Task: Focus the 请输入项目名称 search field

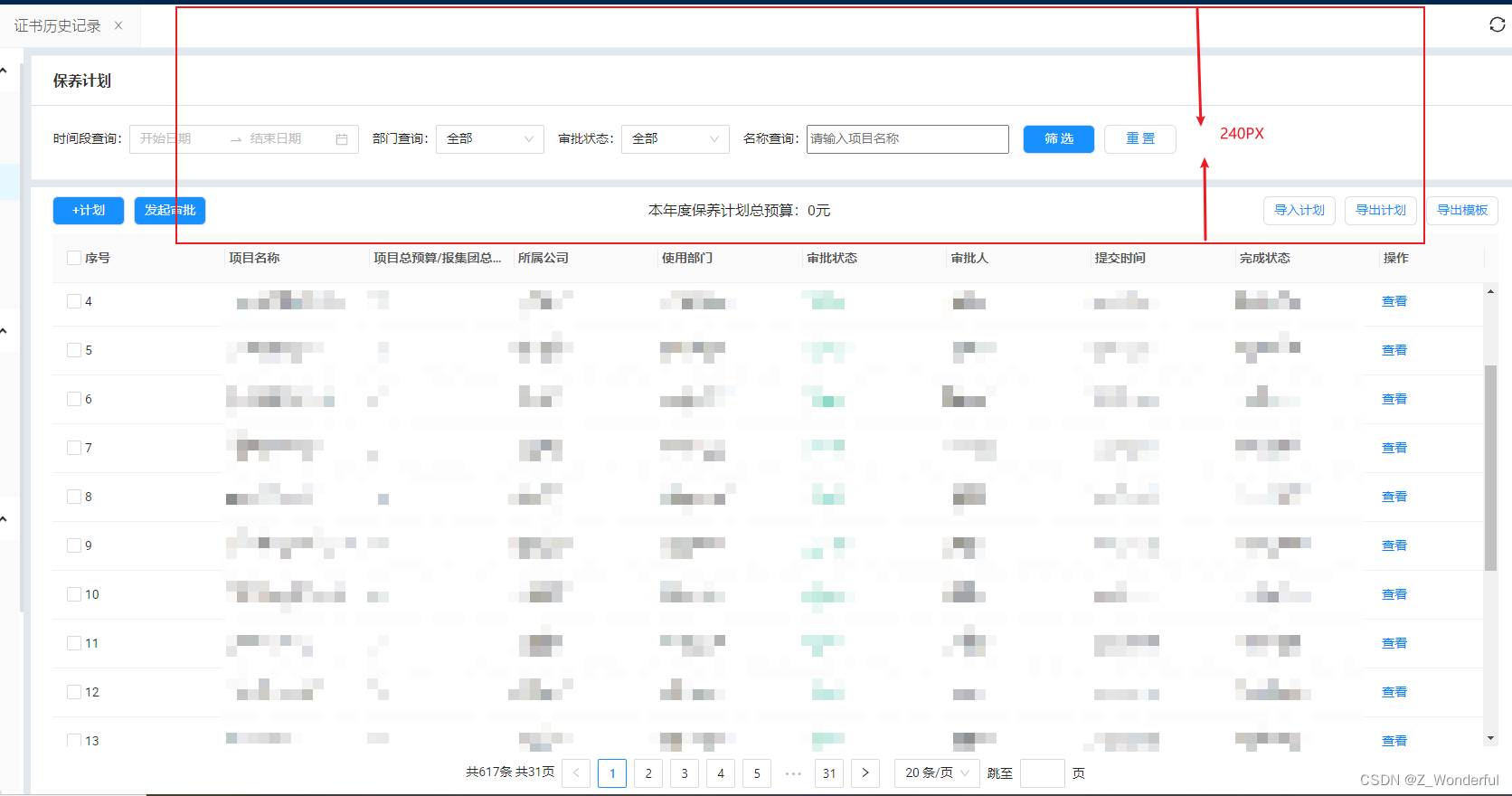Action: point(908,138)
